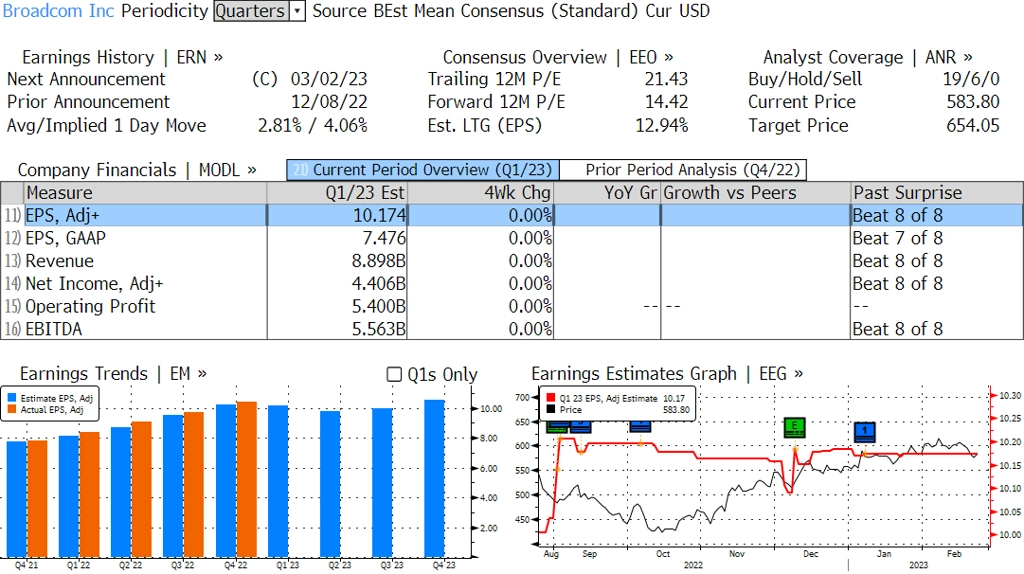The image size is (1024, 574).
Task: Switch to Prior Period Analysis (Q4/22) tab
Action: pos(684,170)
